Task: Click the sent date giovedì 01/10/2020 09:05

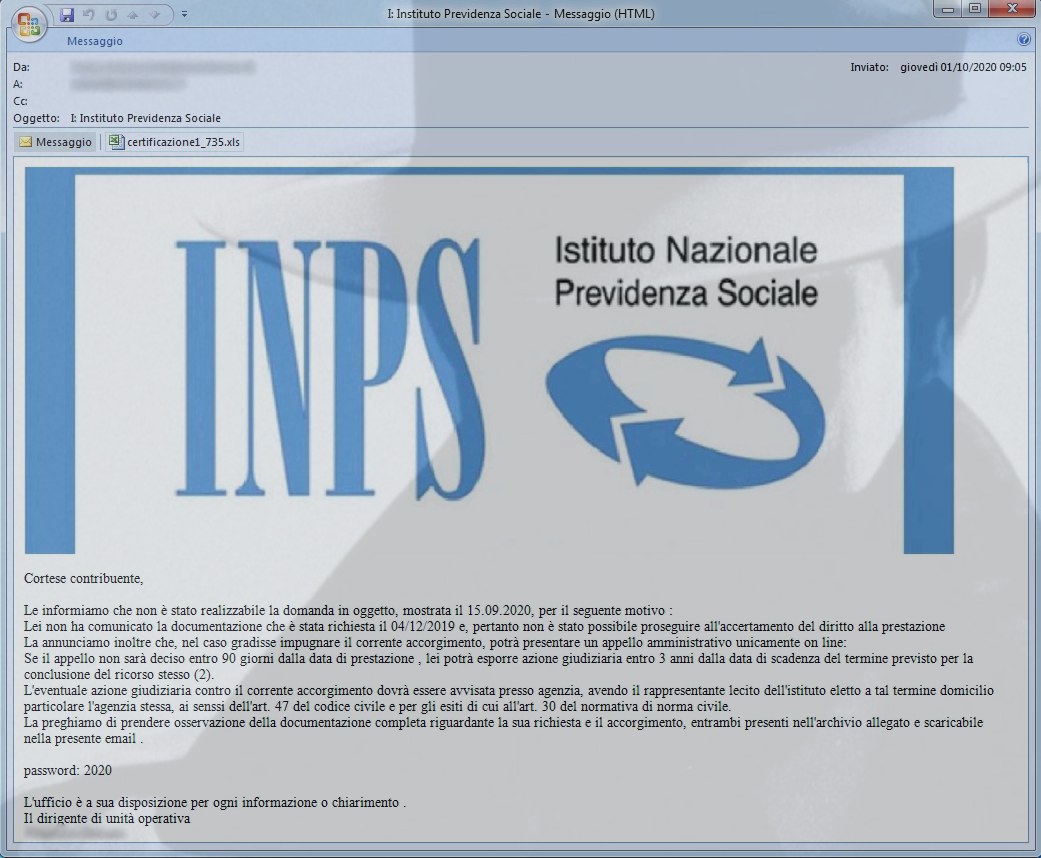Action: point(963,67)
